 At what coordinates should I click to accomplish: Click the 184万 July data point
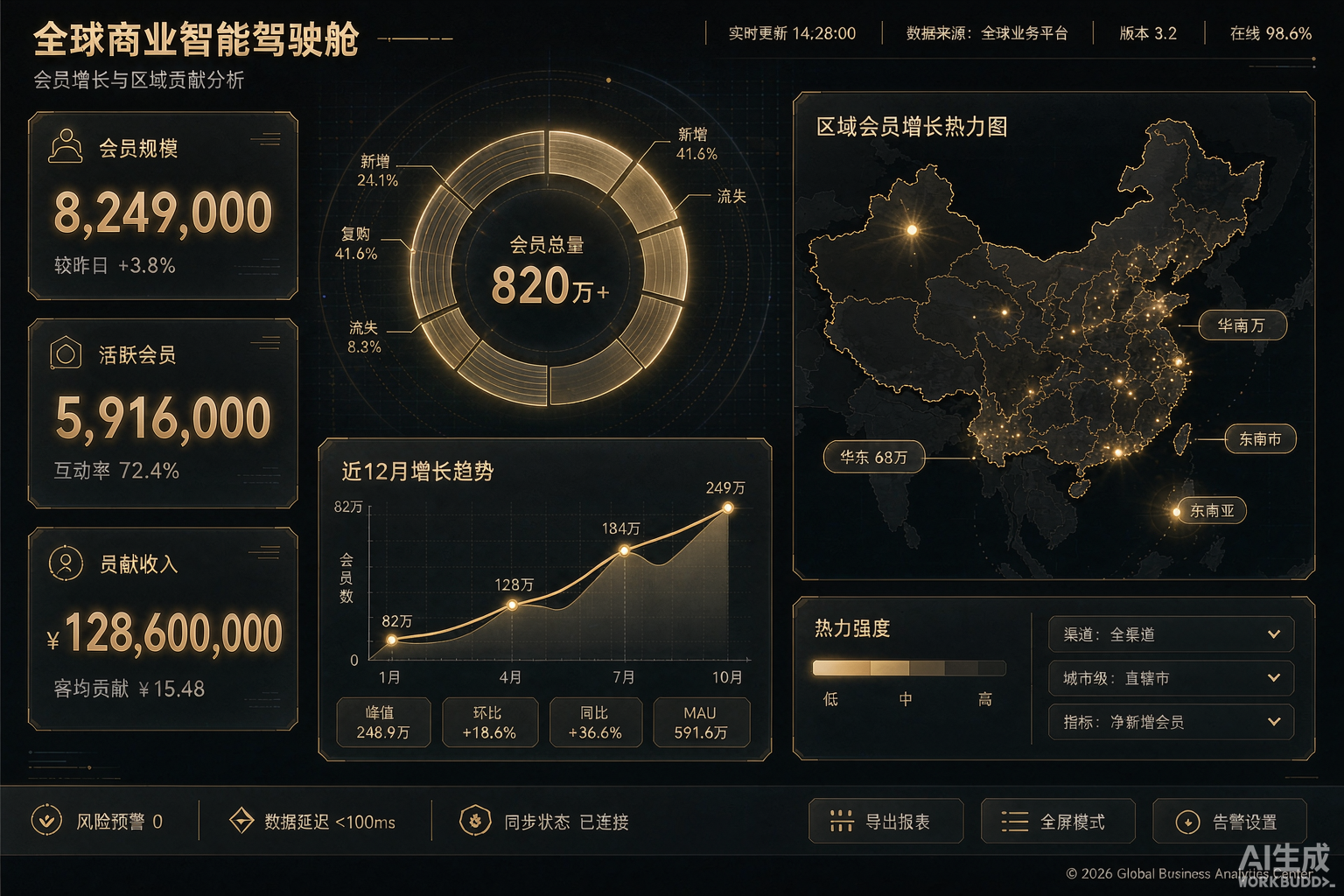click(624, 550)
